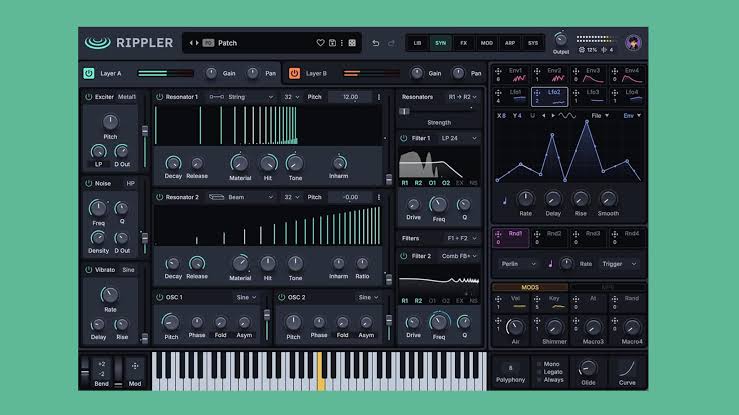Image resolution: width=739 pixels, height=415 pixels.
Task: Click the Resonators Strength slider
Action: pyautogui.click(x=436, y=112)
